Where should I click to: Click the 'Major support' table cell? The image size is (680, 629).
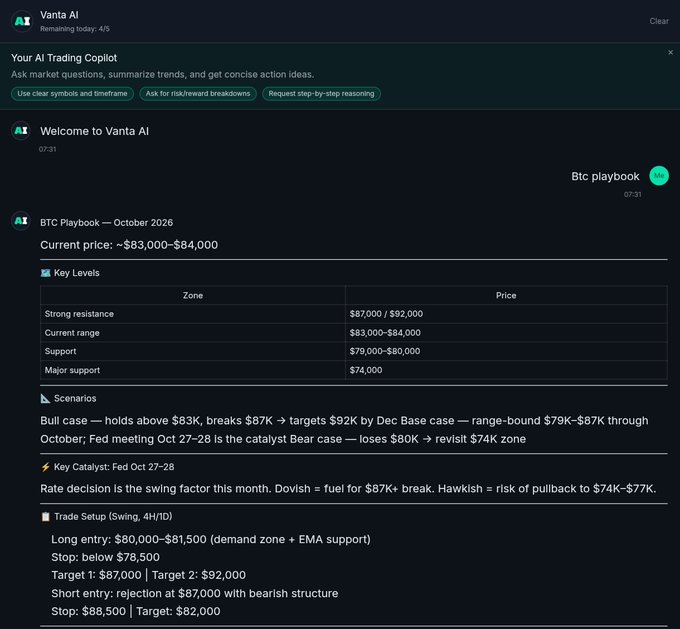[193, 370]
